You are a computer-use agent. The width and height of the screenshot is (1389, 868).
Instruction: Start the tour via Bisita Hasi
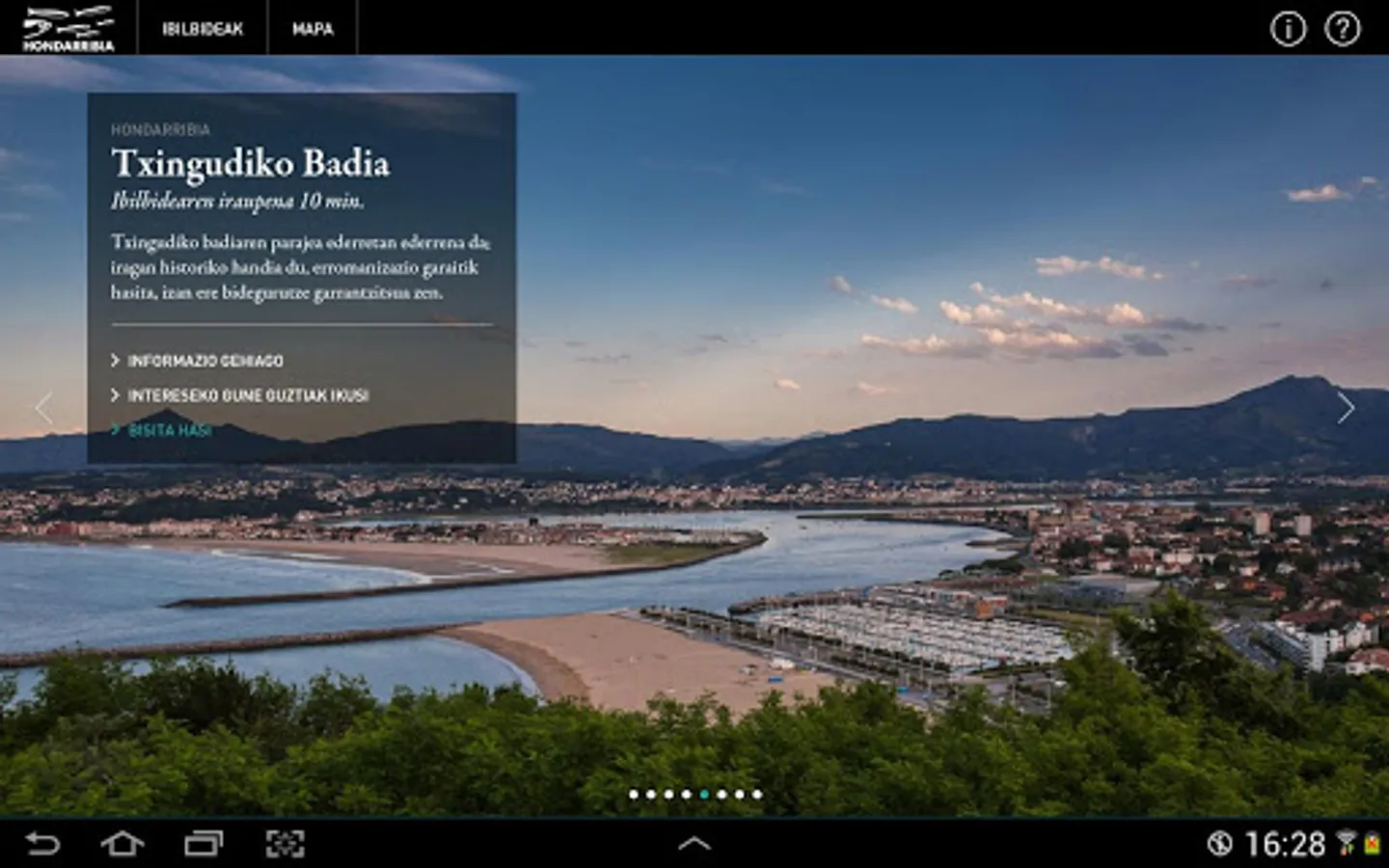pos(161,430)
